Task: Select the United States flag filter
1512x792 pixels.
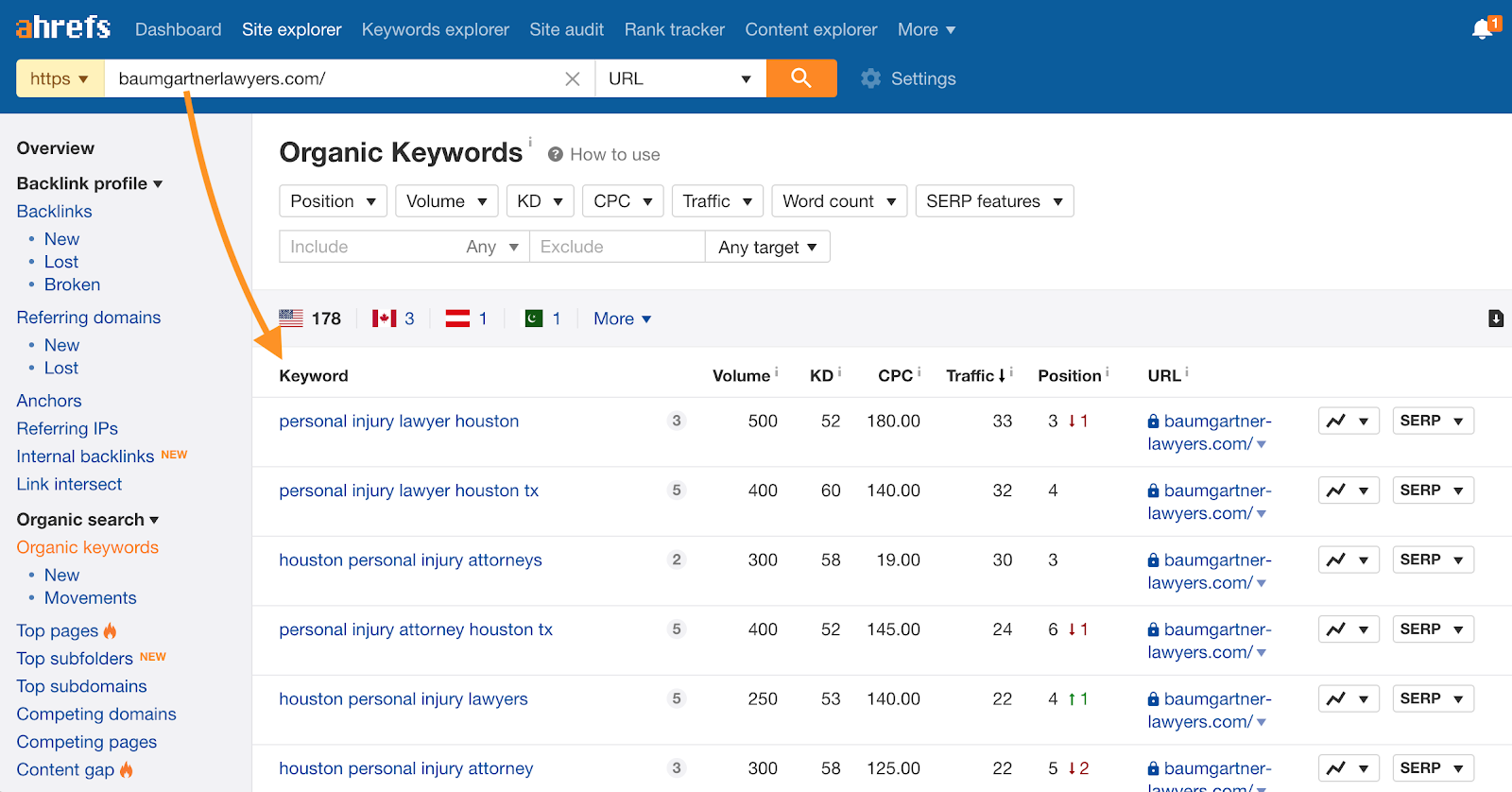Action: pos(291,319)
